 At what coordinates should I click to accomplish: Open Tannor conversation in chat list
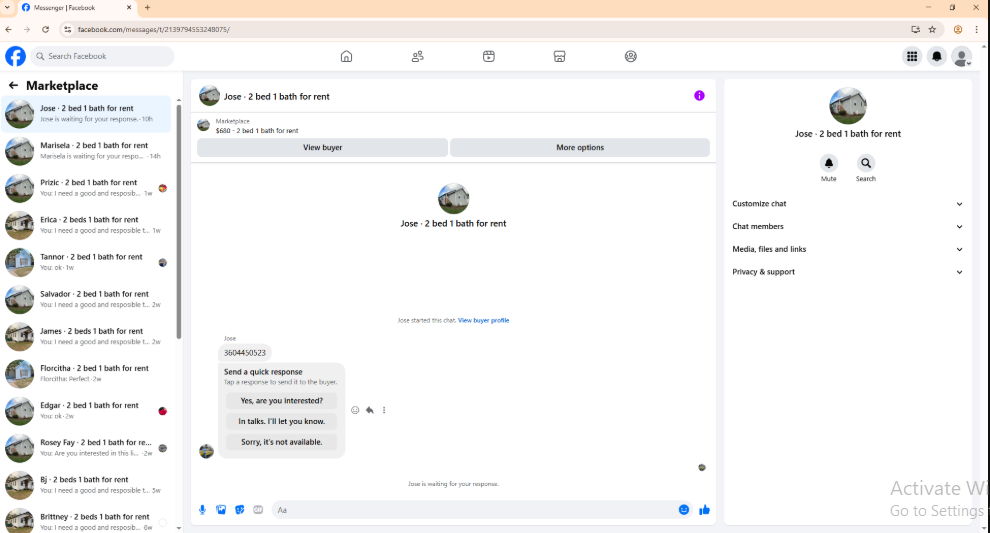(x=86, y=263)
